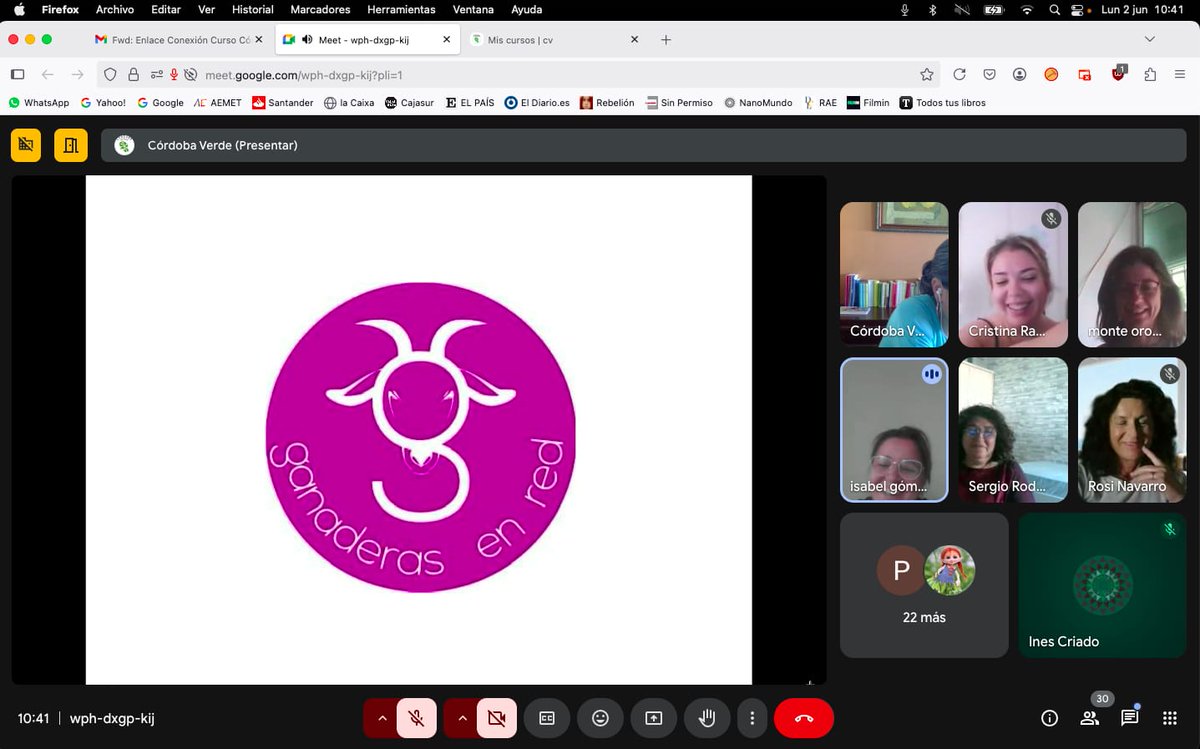The width and height of the screenshot is (1200, 749).
Task: Close the Meet wph-dxgp-kij tab
Action: coord(447,39)
